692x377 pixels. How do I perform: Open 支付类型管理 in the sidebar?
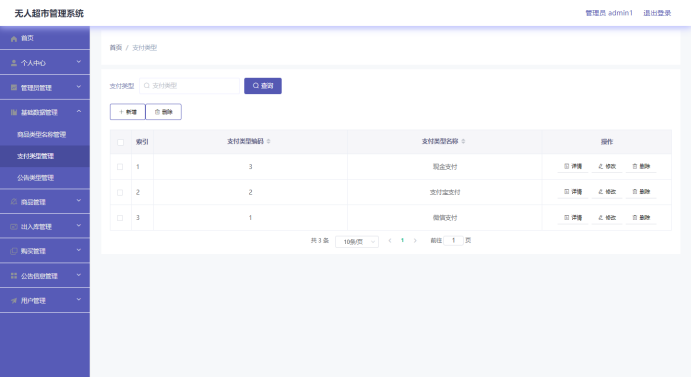point(45,156)
